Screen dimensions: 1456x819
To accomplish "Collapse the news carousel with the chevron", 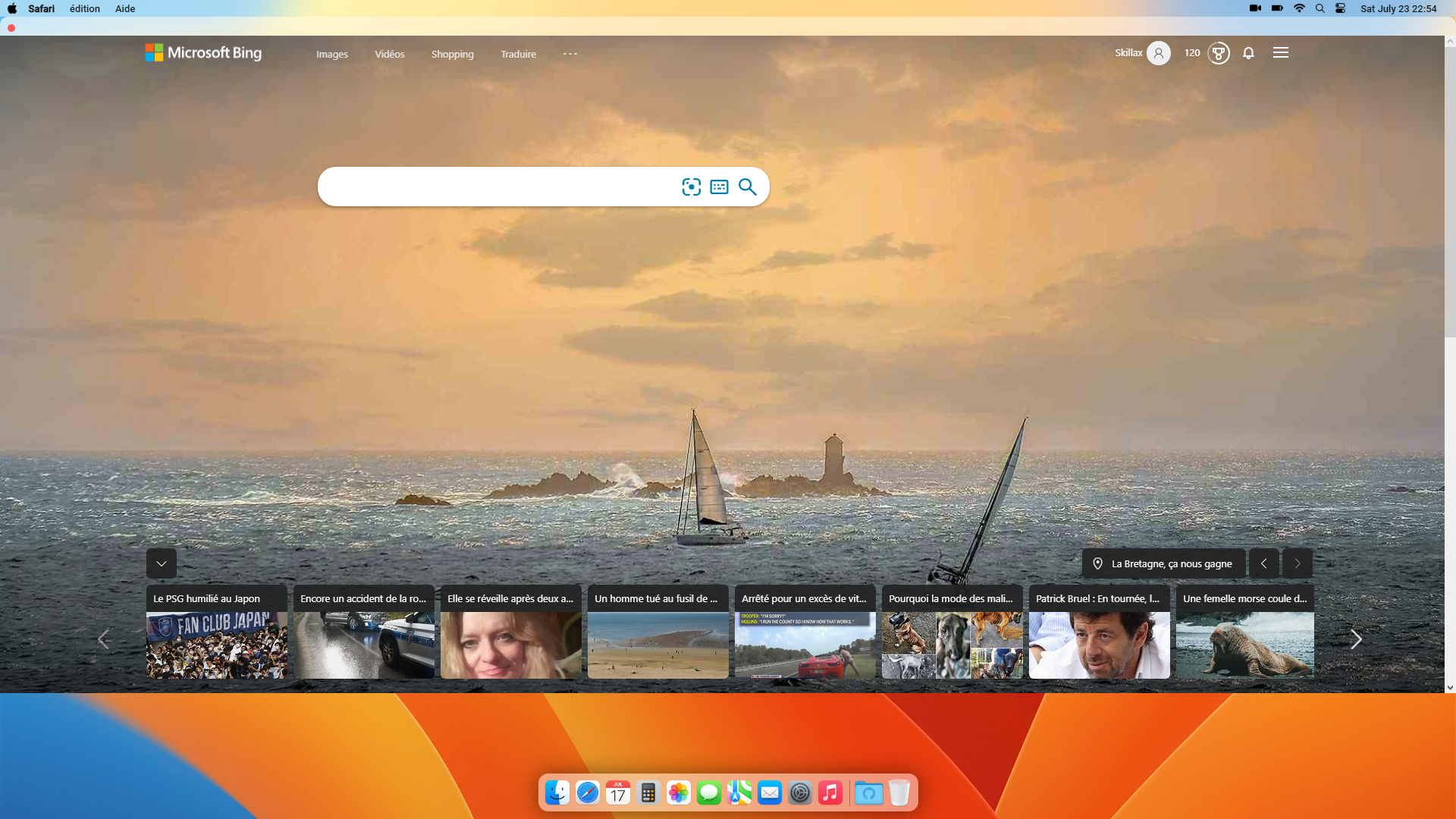I will click(161, 563).
